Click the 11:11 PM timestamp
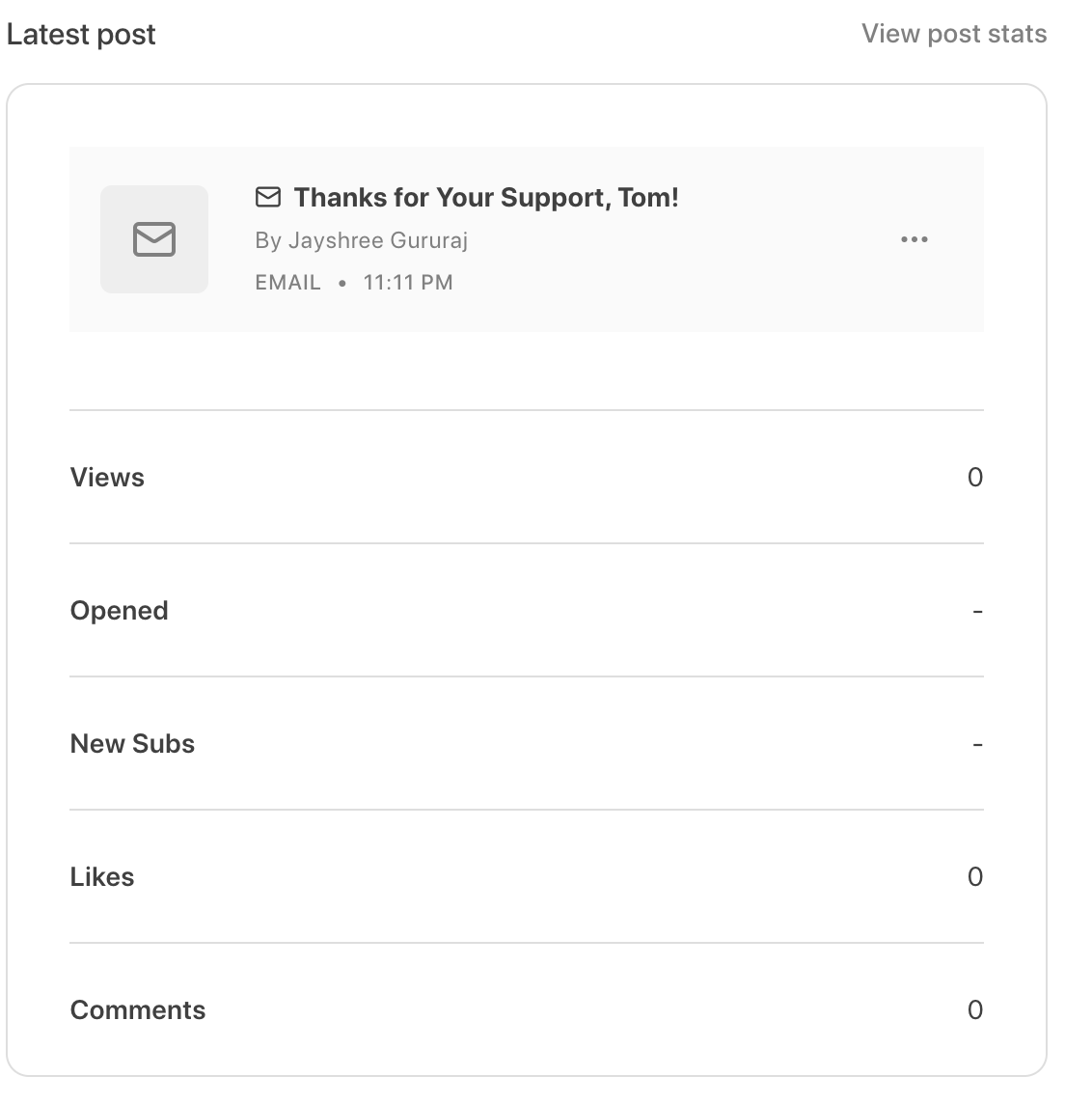Screen dimensions: 1092x1104 (408, 282)
